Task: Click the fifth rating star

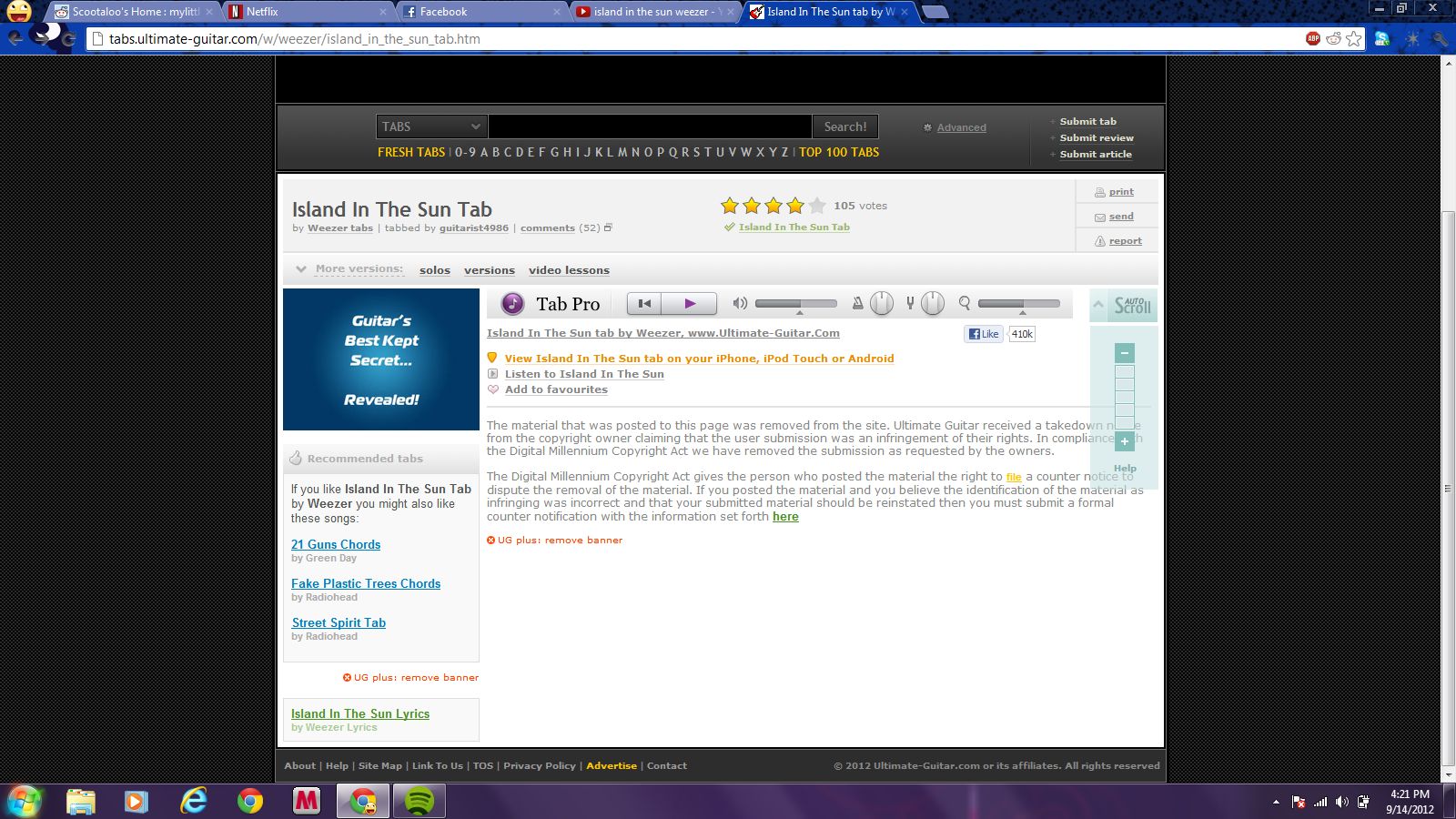Action: pos(817,206)
